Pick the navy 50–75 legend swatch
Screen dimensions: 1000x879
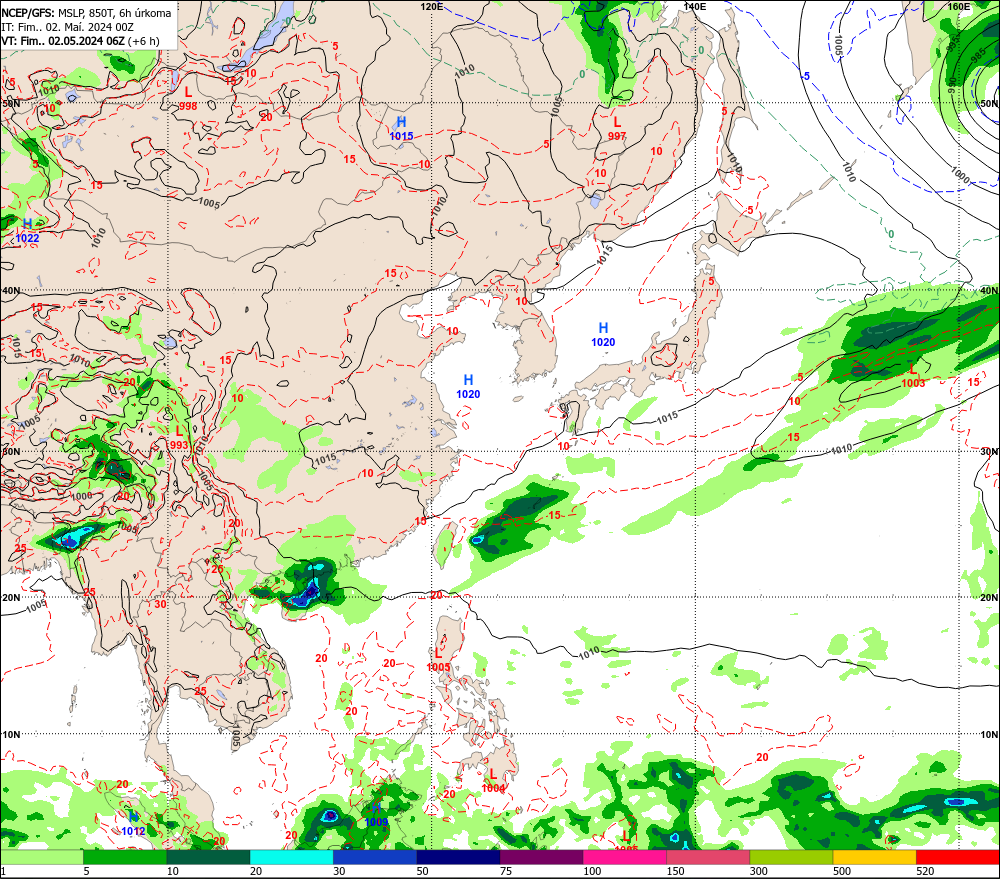458,857
